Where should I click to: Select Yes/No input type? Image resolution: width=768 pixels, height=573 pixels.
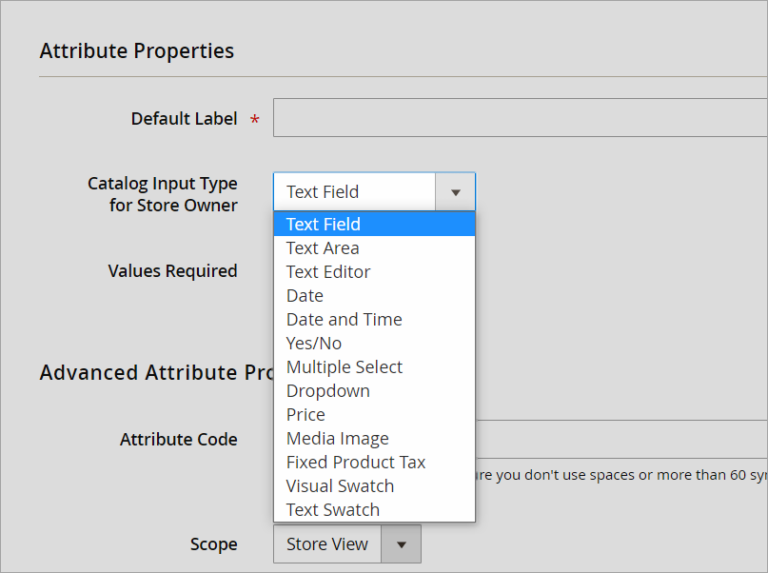coord(314,343)
